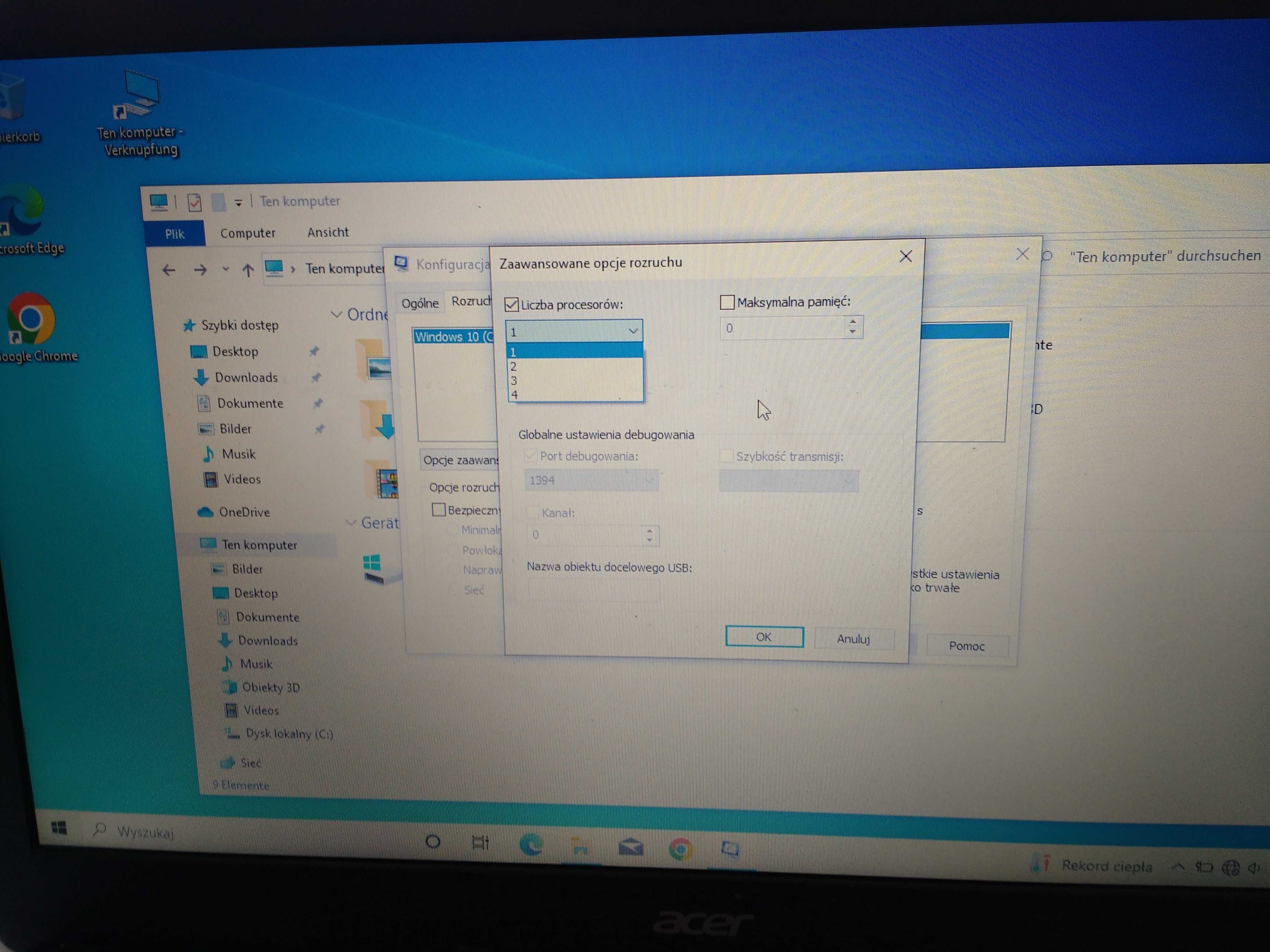1270x952 pixels.
Task: Collapse the Ordner group chevron
Action: pos(336,315)
